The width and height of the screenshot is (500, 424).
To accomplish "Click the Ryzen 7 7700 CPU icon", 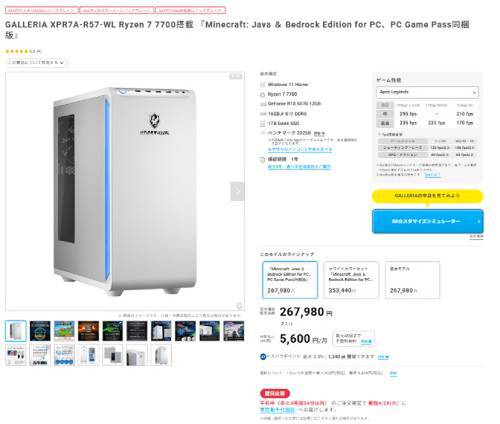I will tap(263, 95).
